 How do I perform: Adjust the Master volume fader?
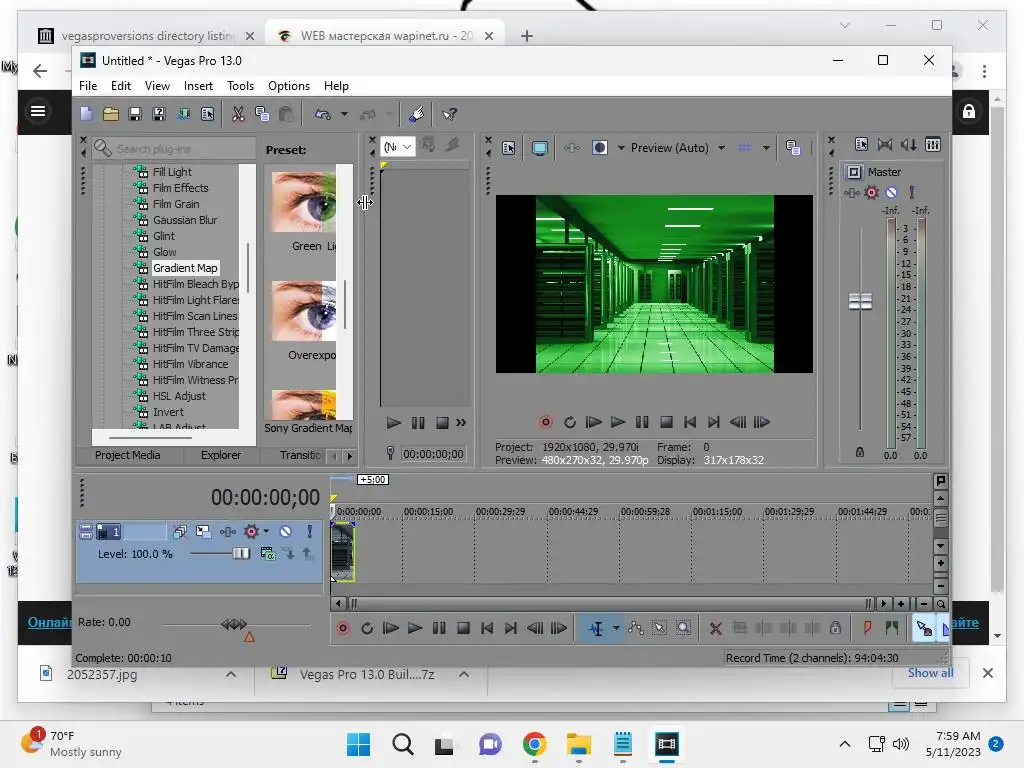coord(860,301)
